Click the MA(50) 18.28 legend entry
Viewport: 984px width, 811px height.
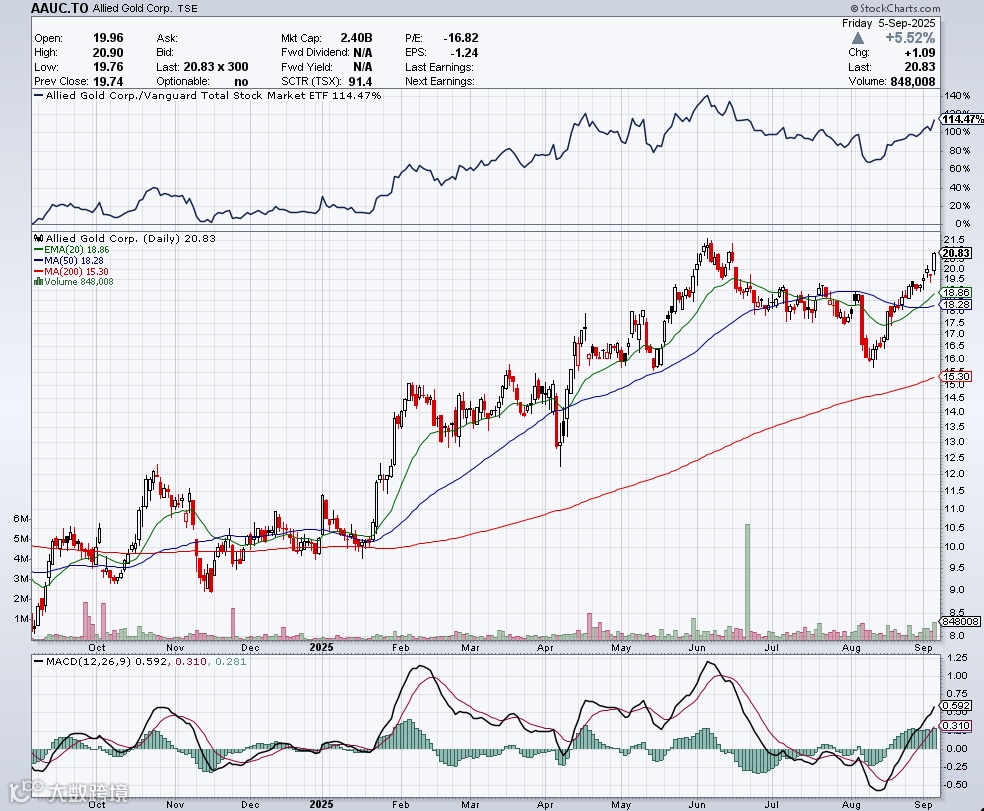point(68,260)
